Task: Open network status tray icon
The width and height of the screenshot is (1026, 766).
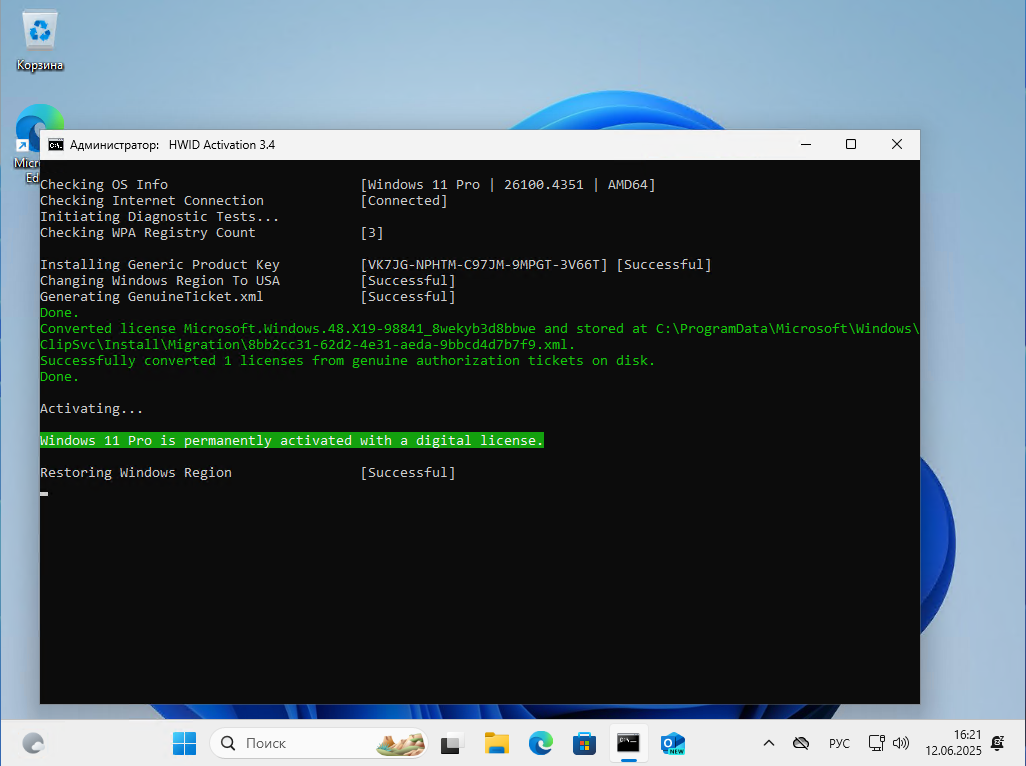Action: tap(876, 743)
